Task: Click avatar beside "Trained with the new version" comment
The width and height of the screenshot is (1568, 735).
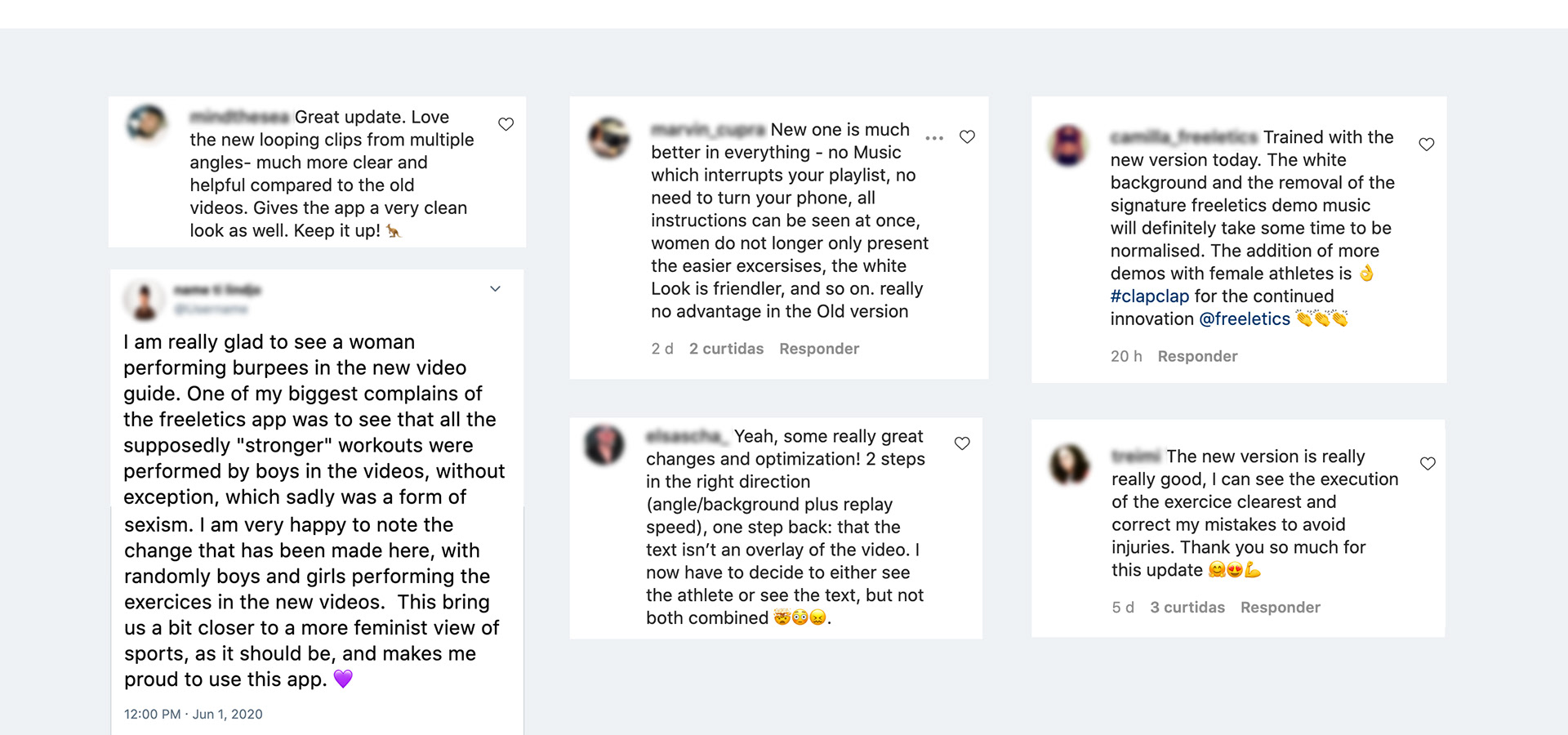Action: (1068, 145)
